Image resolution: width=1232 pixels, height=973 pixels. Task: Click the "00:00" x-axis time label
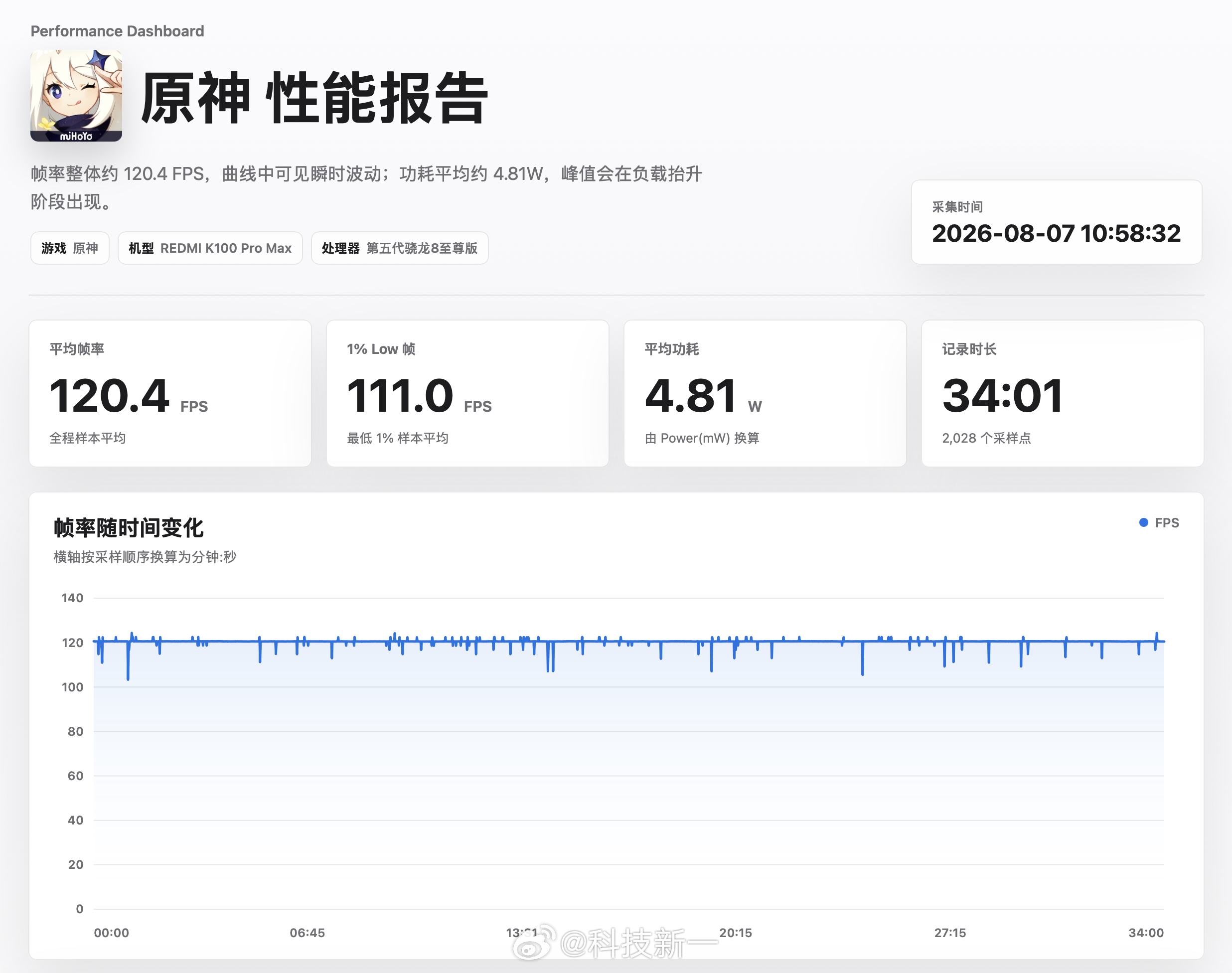click(112, 933)
